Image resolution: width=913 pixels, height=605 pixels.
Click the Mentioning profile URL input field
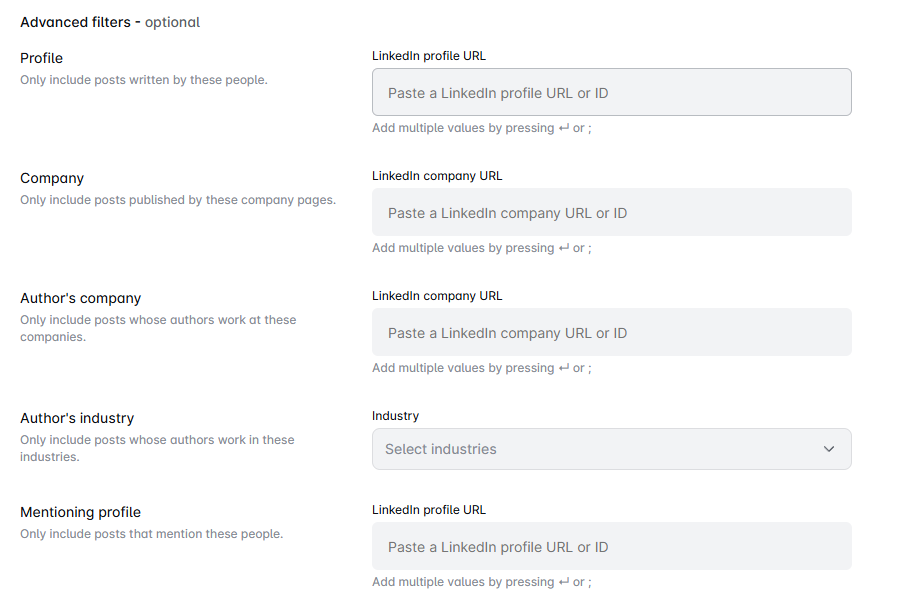pos(611,546)
